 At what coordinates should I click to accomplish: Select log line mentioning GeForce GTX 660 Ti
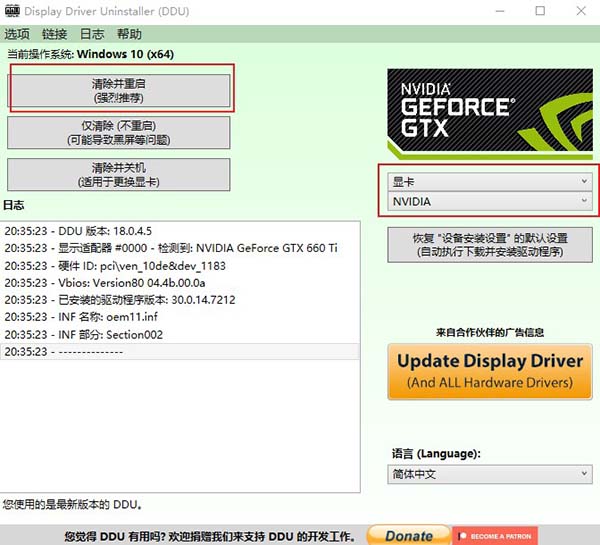[x=180, y=248]
